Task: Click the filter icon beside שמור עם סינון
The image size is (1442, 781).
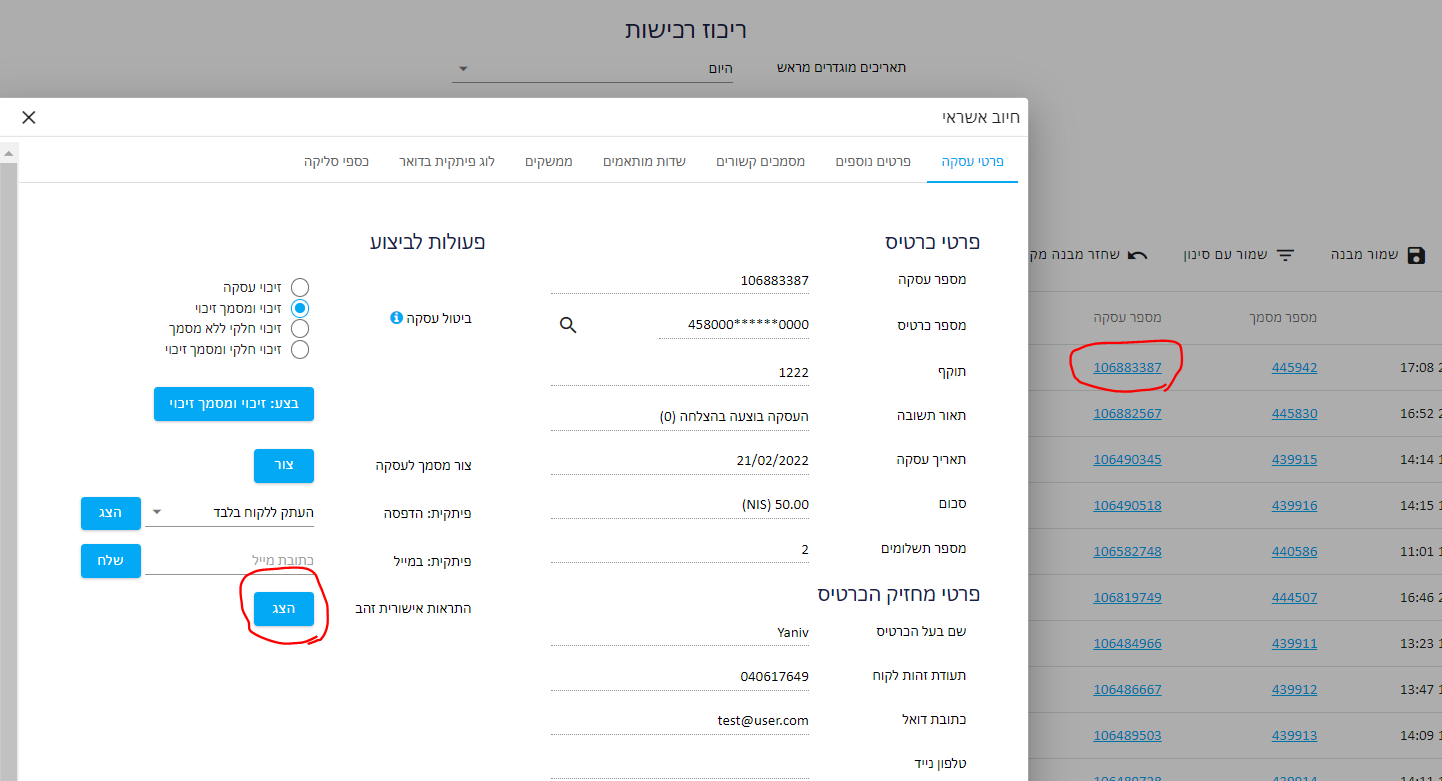Action: [1285, 255]
